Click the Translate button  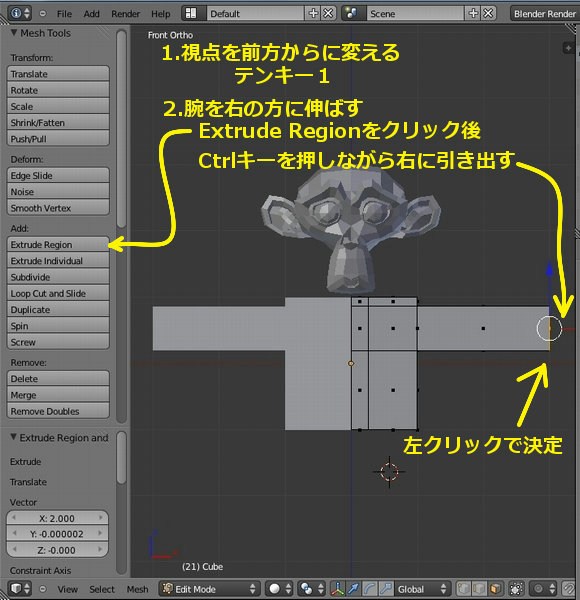point(58,73)
